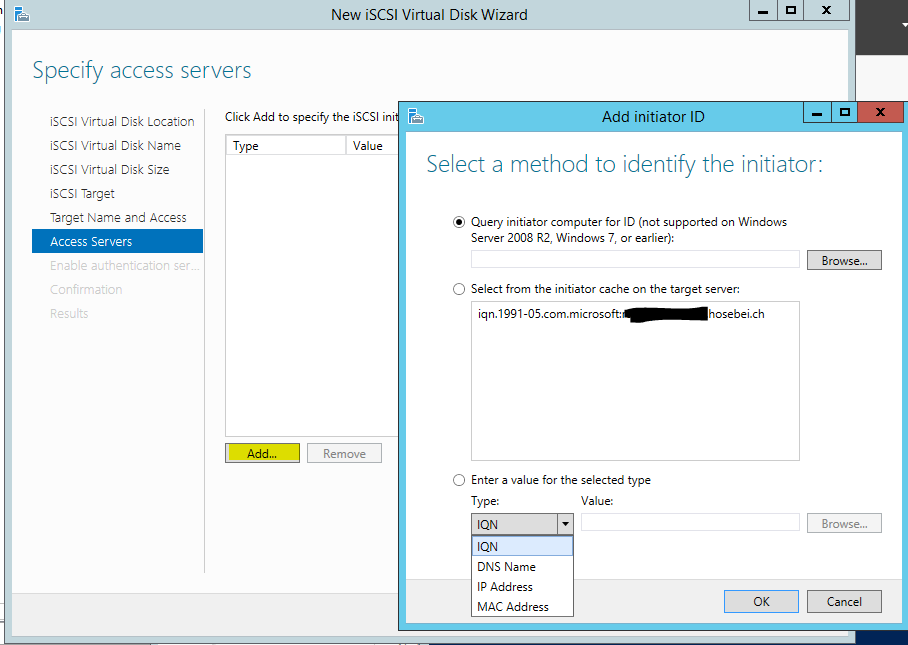Click the Type column header

point(285,146)
